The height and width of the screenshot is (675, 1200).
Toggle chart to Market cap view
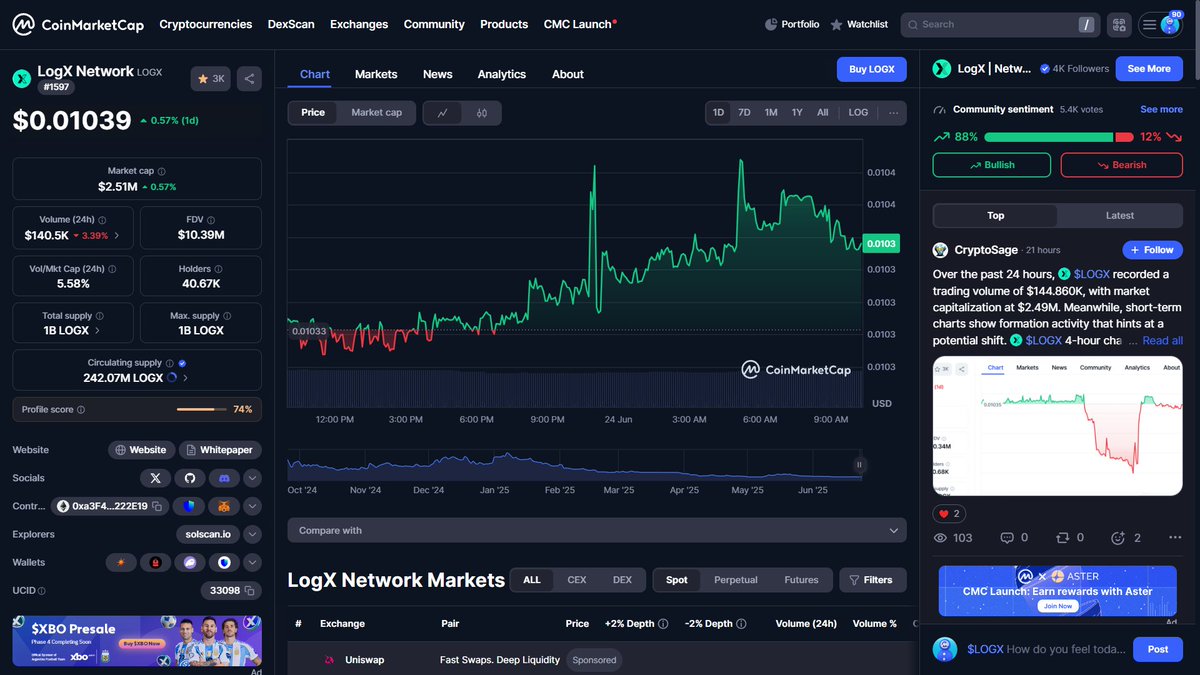376,113
